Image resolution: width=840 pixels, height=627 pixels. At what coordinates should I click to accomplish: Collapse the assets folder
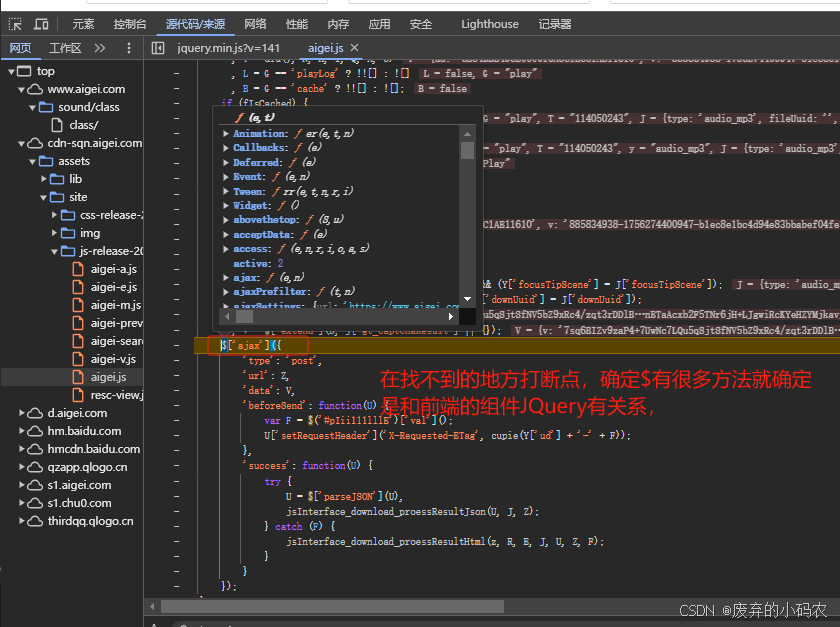coord(32,161)
